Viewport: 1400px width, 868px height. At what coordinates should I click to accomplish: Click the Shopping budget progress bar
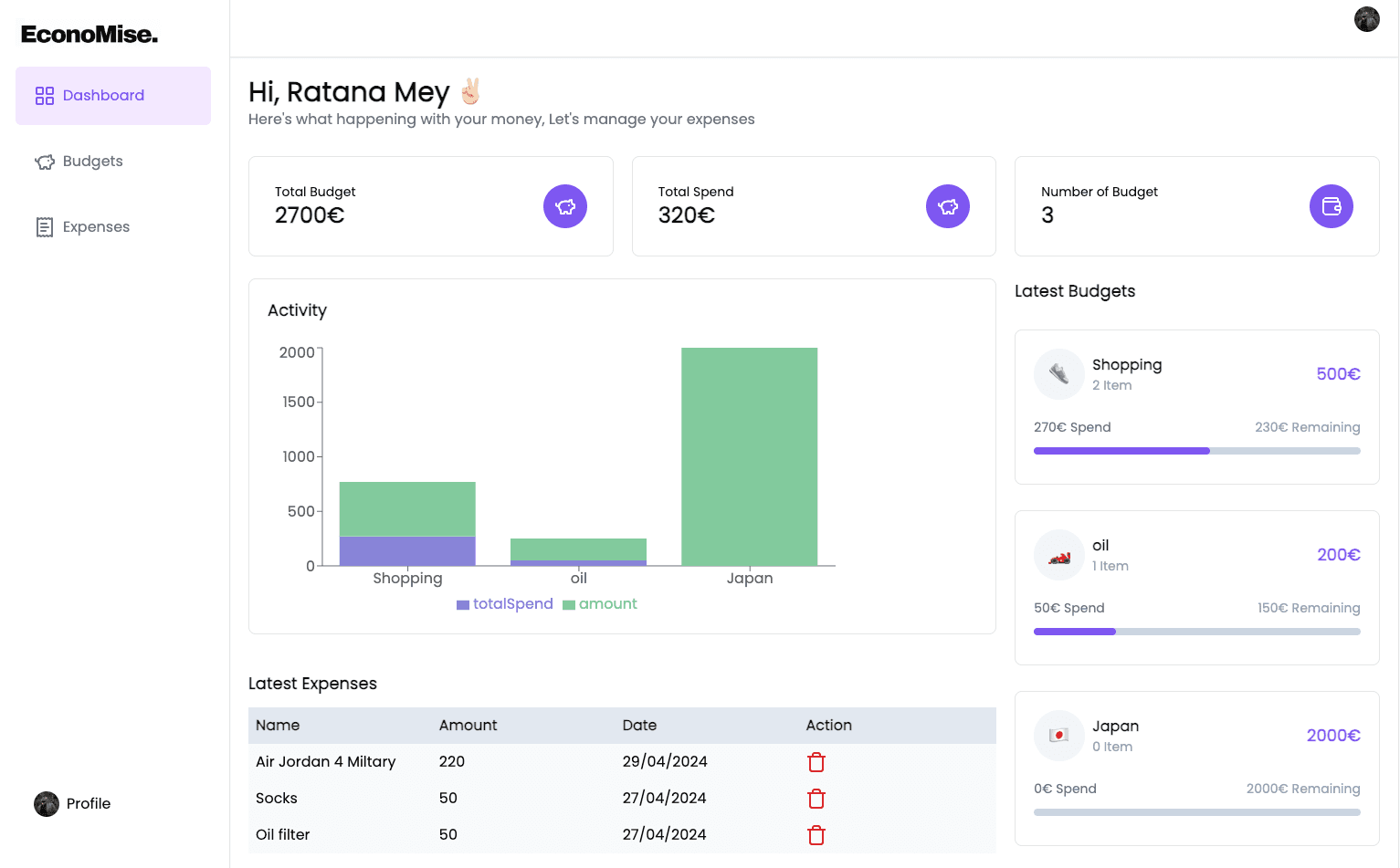1197,451
